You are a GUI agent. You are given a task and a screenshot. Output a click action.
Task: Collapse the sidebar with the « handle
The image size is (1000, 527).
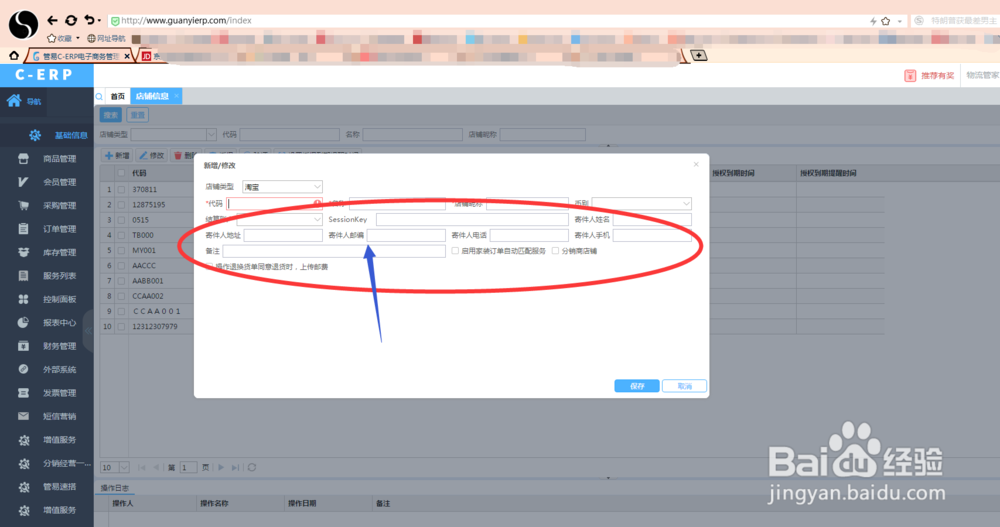coord(88,330)
